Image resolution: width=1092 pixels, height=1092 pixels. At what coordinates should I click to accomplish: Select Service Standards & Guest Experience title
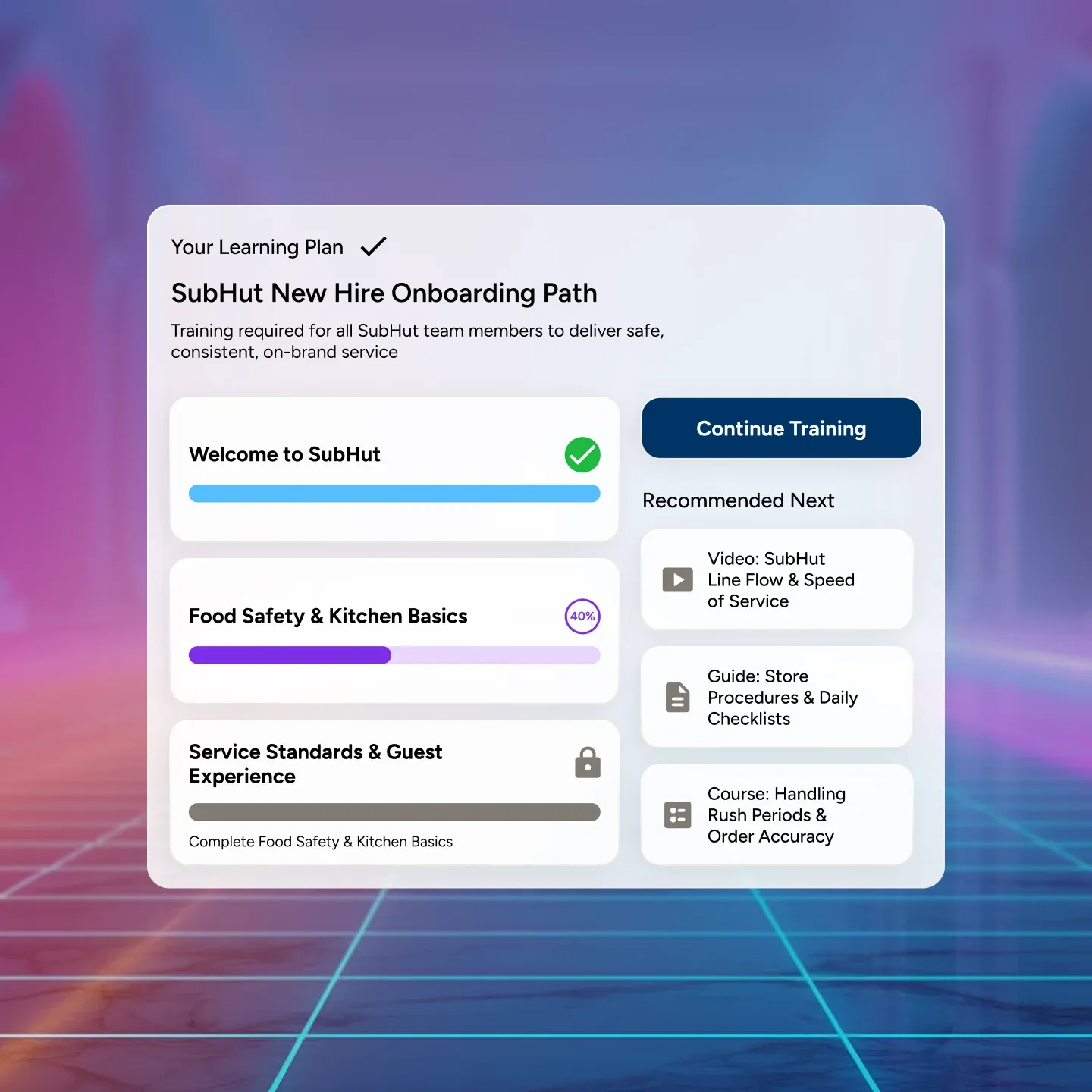315,764
